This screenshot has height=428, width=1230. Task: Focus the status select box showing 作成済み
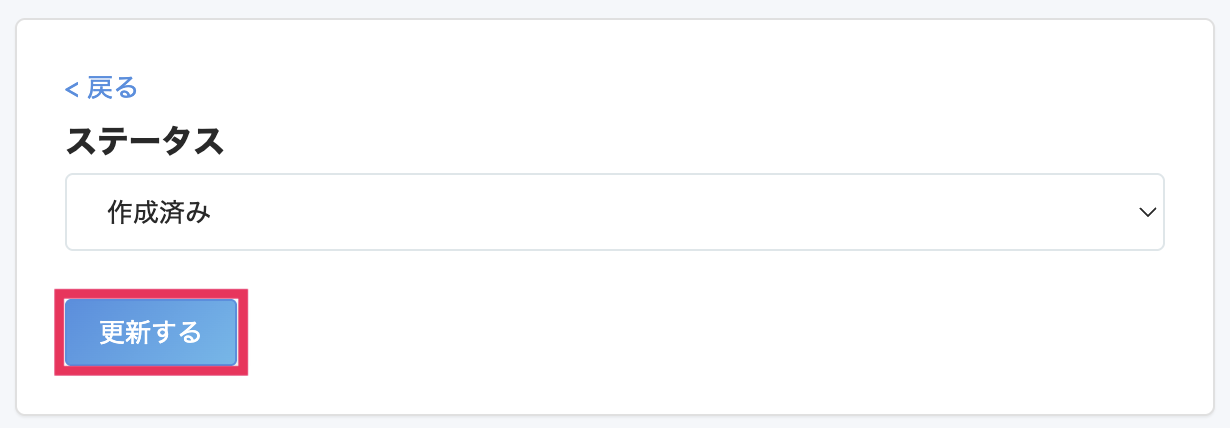pyautogui.click(x=614, y=212)
